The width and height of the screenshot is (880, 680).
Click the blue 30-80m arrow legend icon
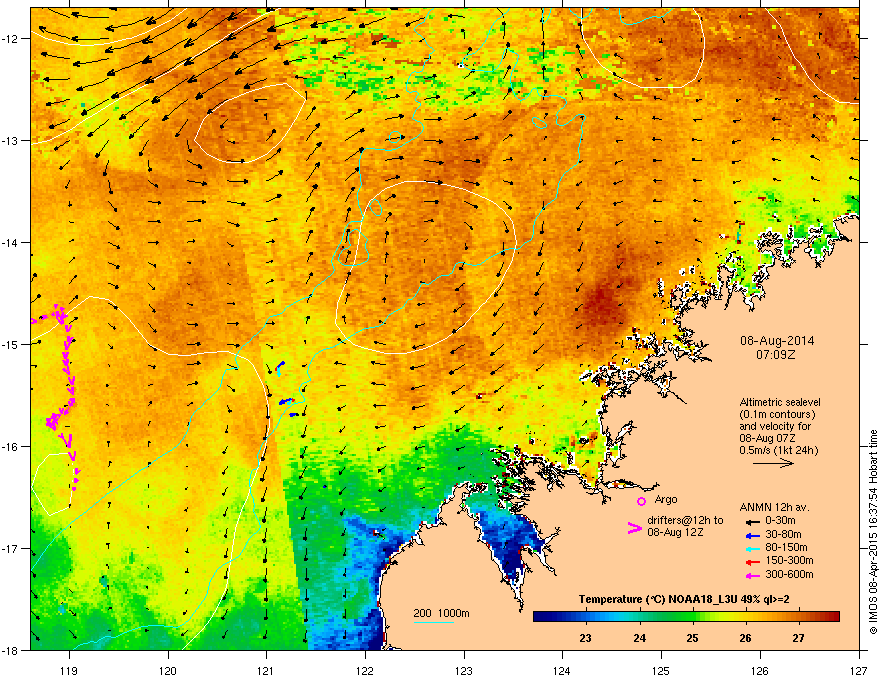click(x=753, y=536)
